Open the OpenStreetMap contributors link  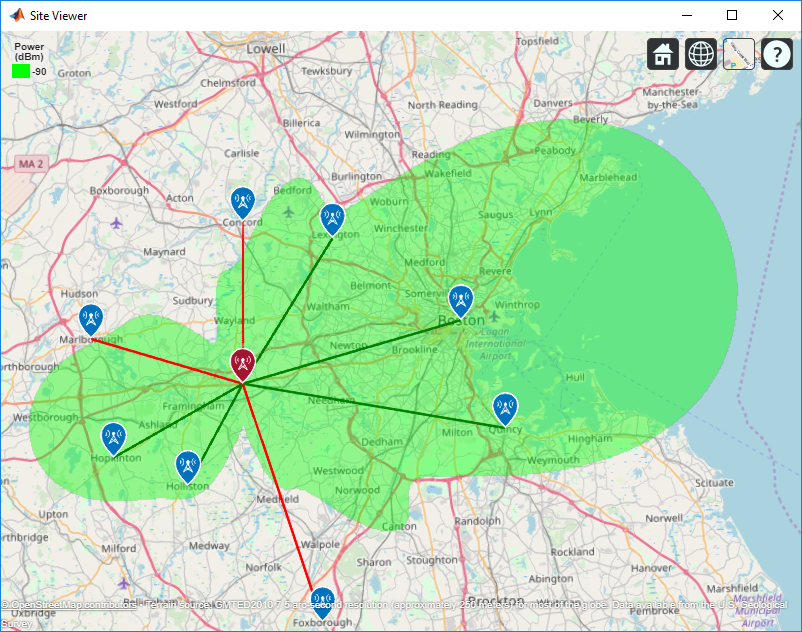[x=69, y=605]
